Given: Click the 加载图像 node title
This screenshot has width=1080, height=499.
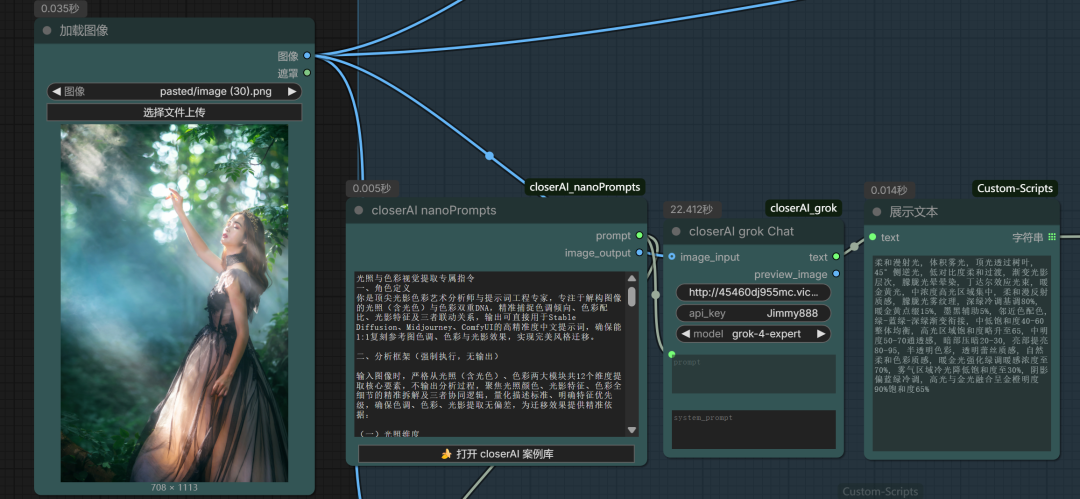Looking at the screenshot, I should (x=84, y=30).
